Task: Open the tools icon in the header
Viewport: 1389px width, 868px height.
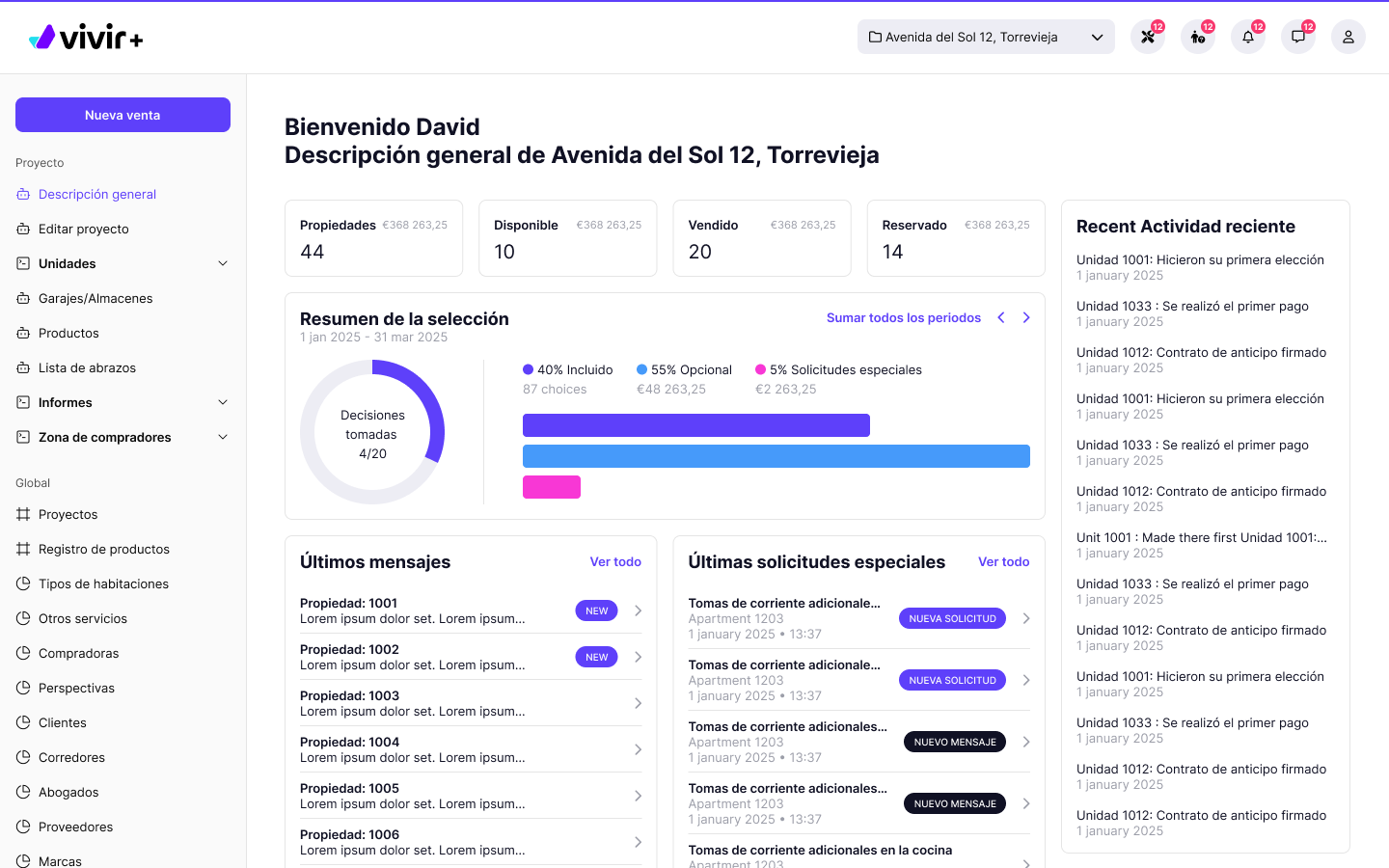Action: pos(1147,38)
